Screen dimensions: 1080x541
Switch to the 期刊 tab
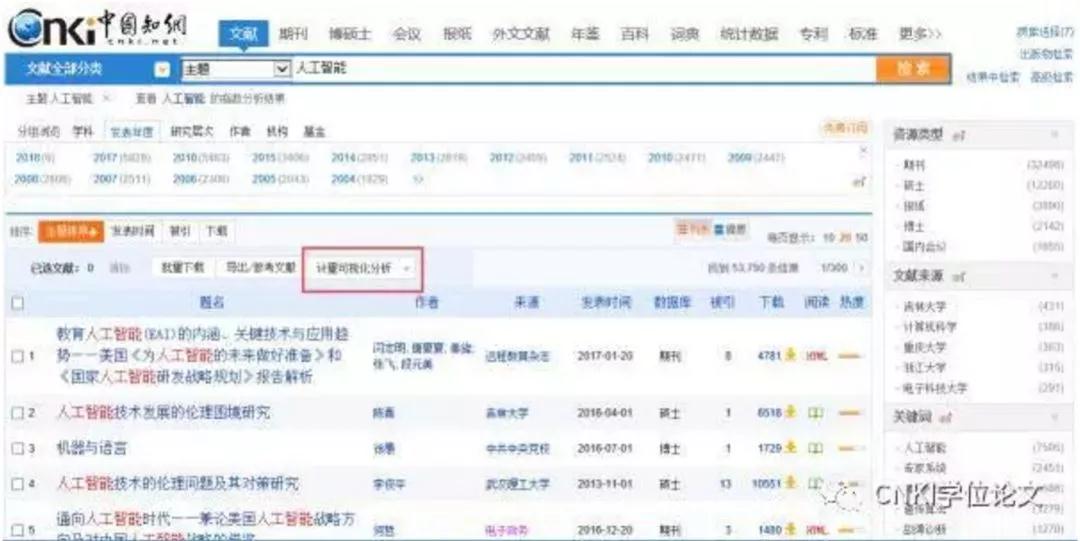click(293, 34)
